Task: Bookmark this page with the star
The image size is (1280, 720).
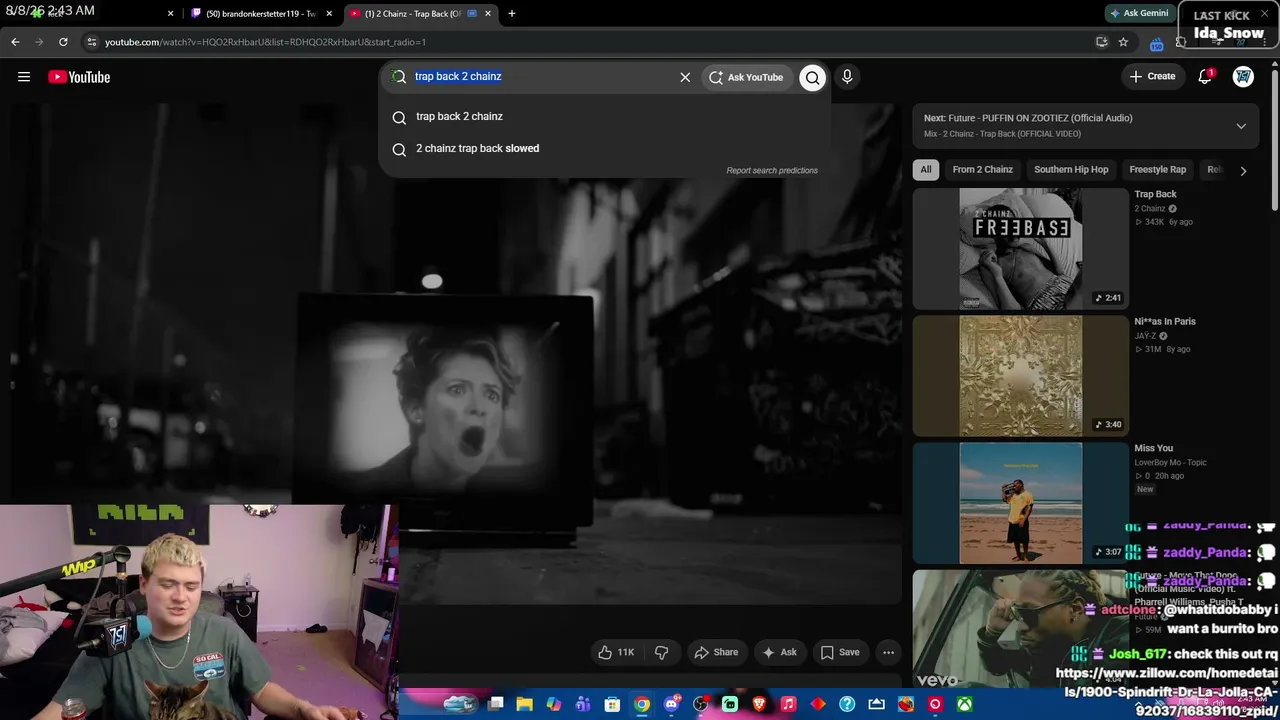Action: click(x=1123, y=42)
